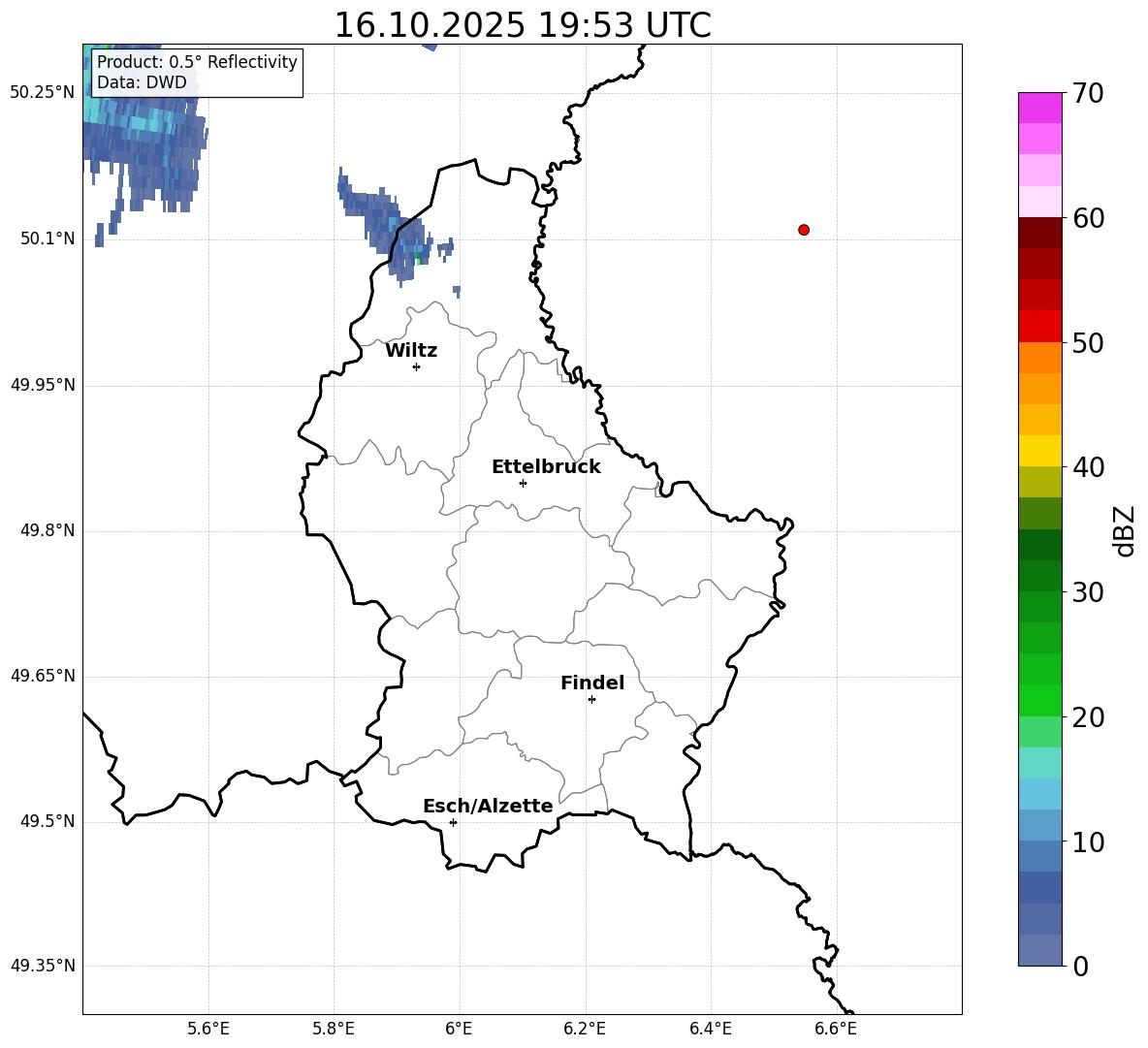
Task: Click the 'Product: 0.5° Reflectivity' legend text
Action: [x=197, y=61]
